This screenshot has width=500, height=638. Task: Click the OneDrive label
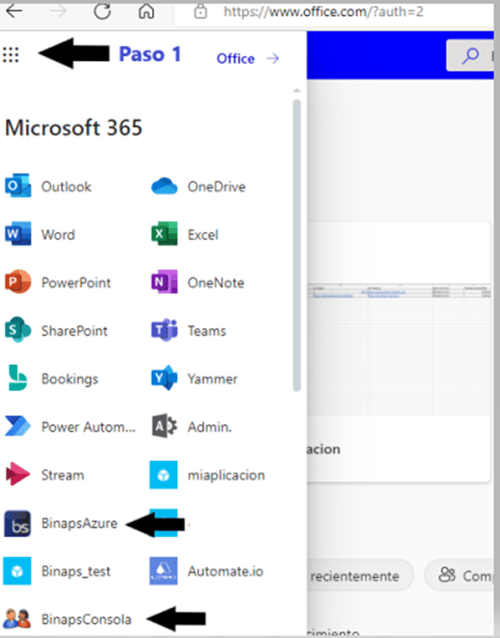[x=216, y=187]
